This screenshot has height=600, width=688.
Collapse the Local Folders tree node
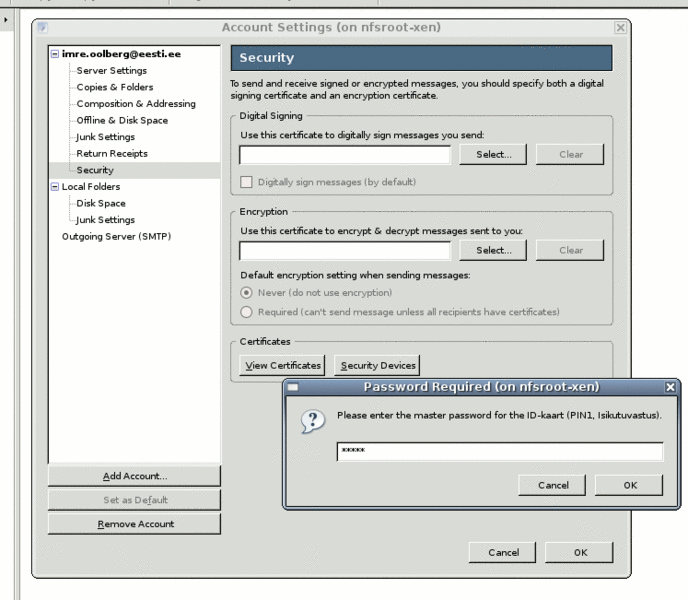coord(54,187)
